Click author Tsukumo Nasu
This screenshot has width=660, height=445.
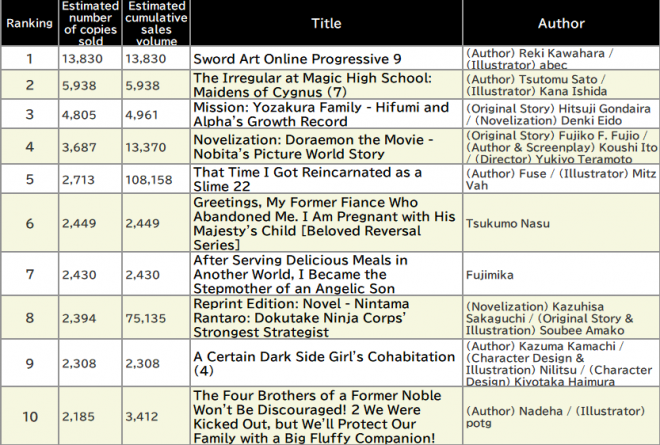click(x=508, y=223)
